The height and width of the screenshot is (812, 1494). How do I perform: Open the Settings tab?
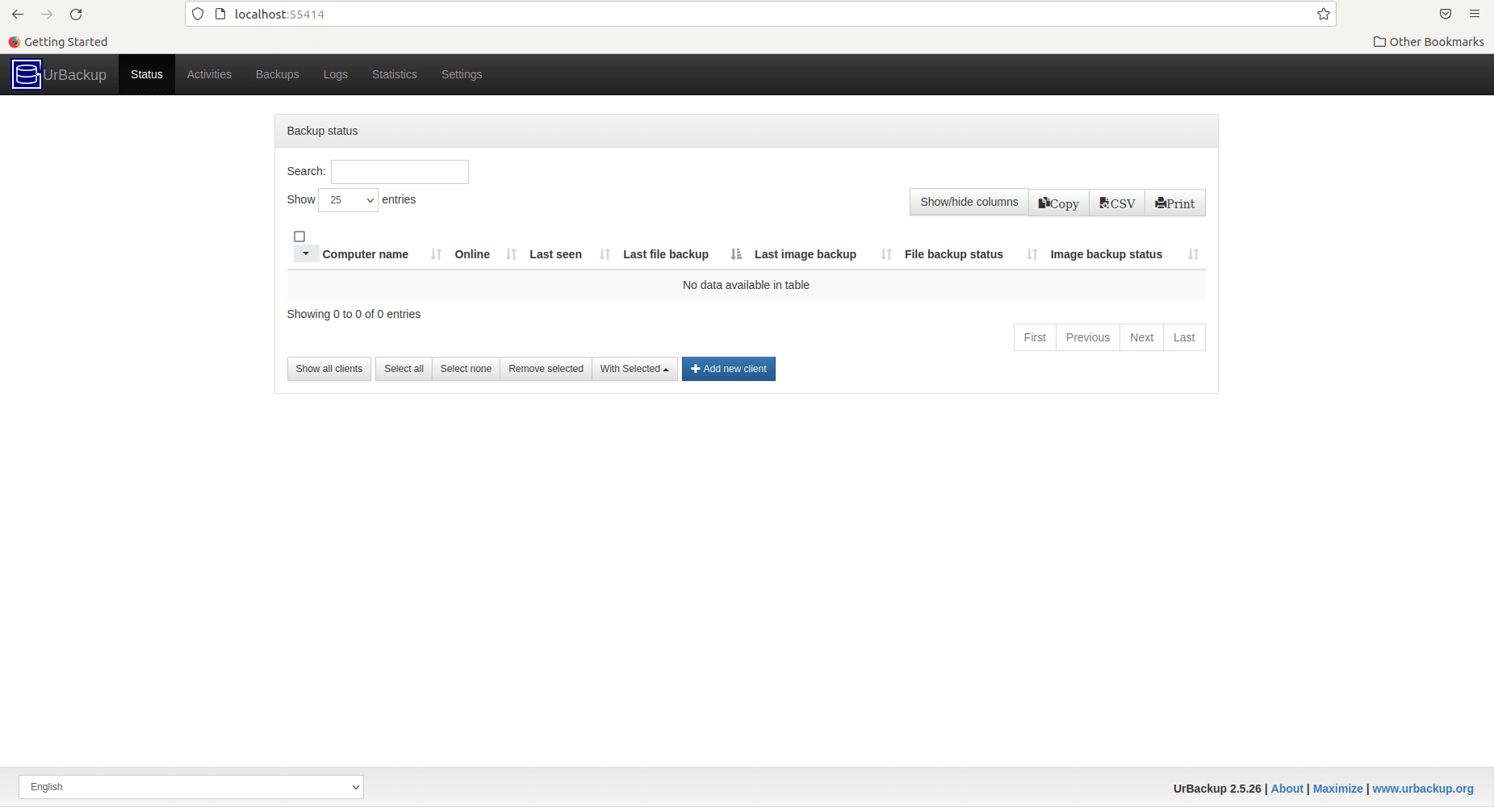click(461, 74)
